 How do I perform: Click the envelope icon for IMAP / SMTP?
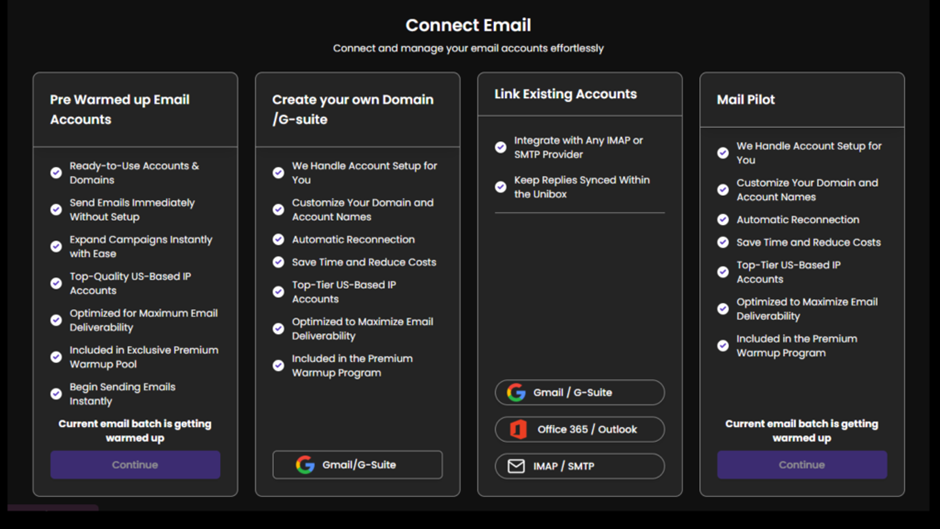(516, 466)
